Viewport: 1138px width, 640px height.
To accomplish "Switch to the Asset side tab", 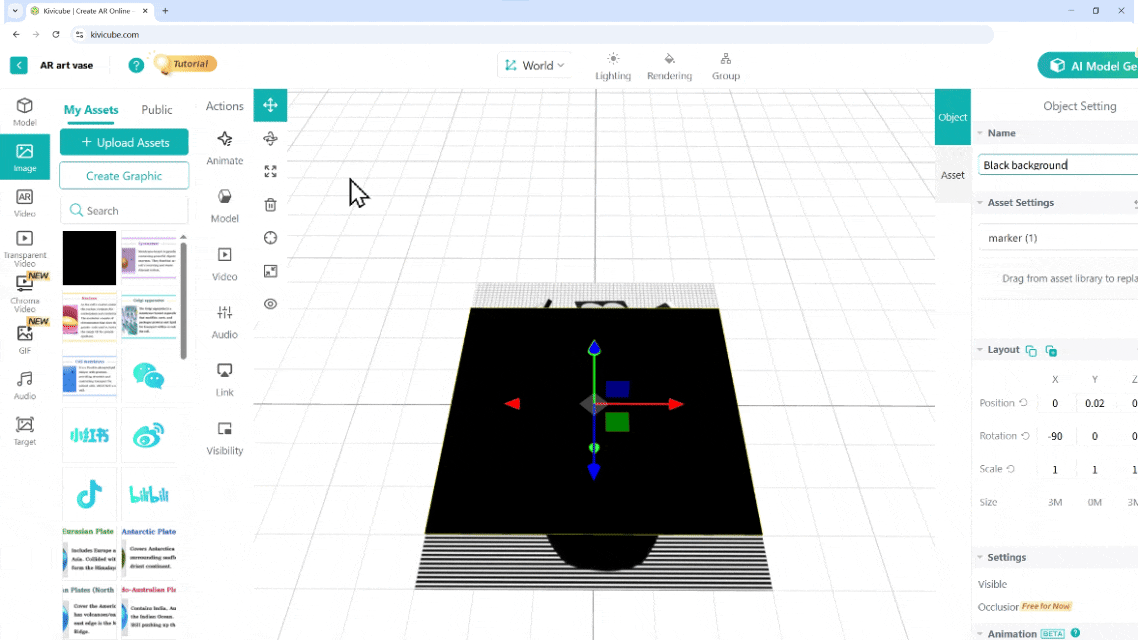I will pyautogui.click(x=952, y=175).
